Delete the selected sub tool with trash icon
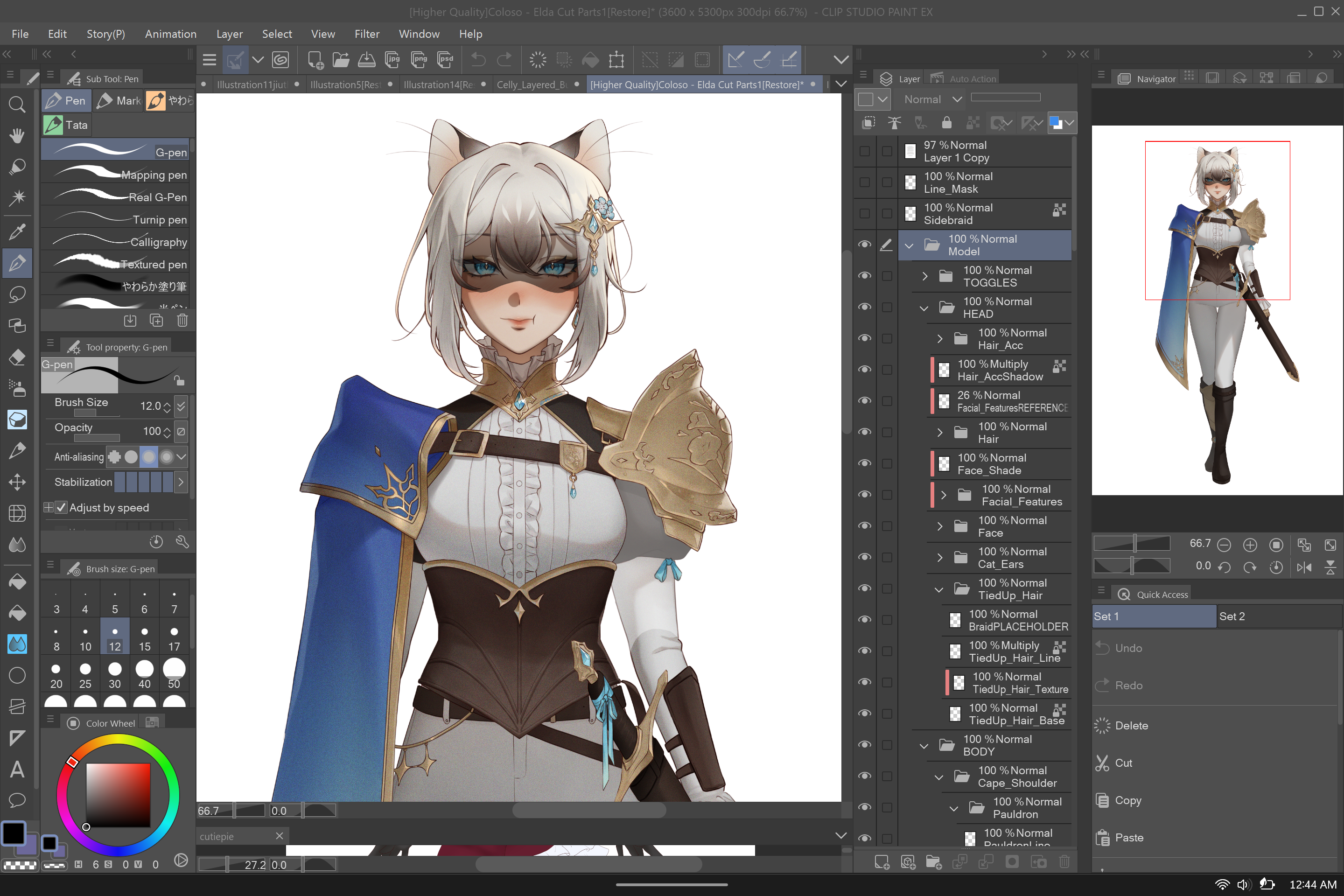 [x=182, y=321]
